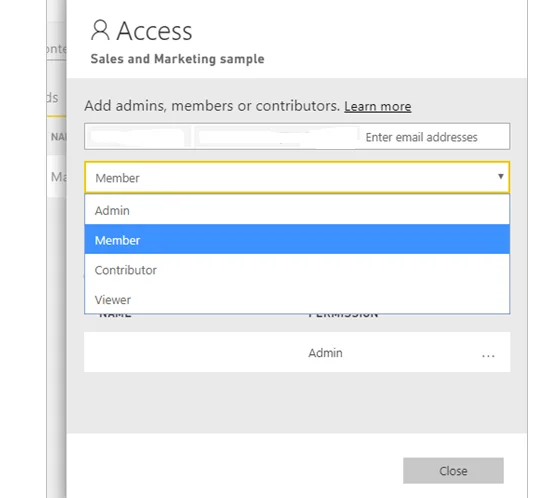544x498 pixels.
Task: Click the Sales and Marketing sample subtitle
Action: (177, 59)
